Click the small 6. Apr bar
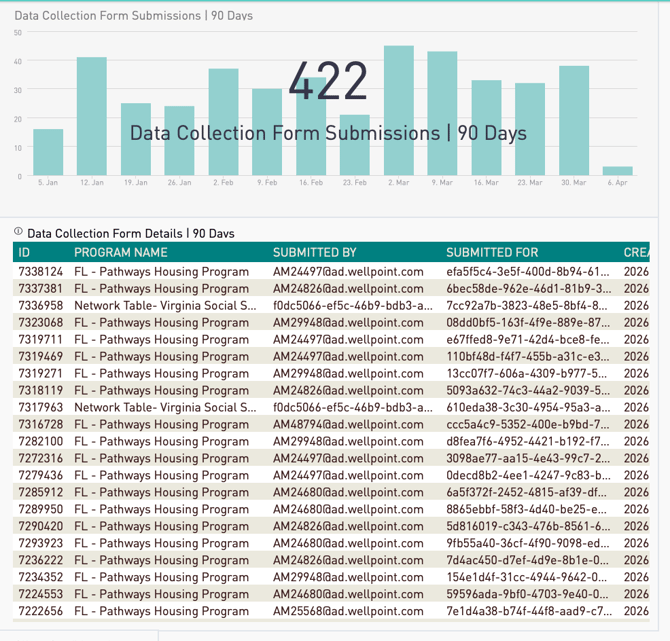 (617, 171)
